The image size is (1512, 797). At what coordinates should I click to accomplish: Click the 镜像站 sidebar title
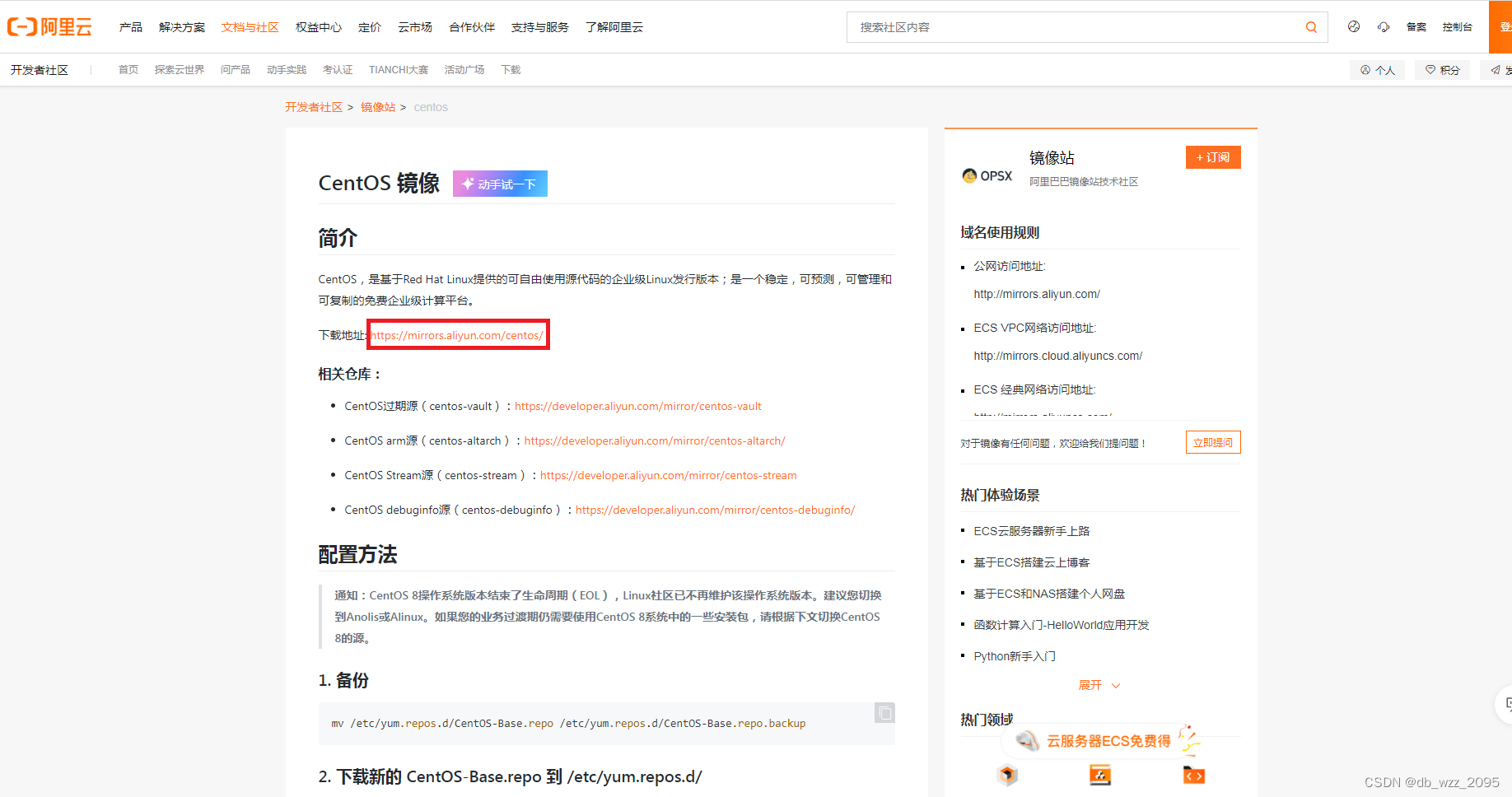coord(1052,157)
